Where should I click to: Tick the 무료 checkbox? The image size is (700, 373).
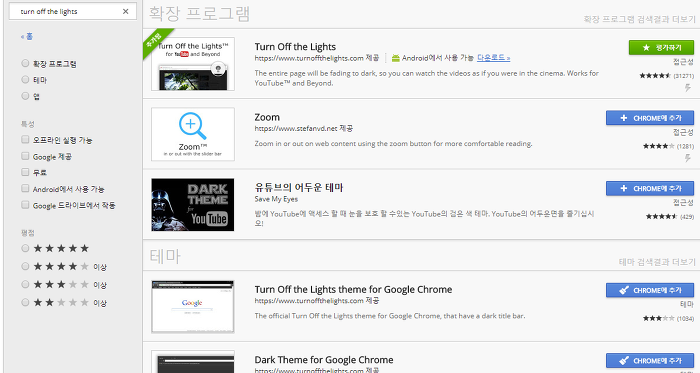(25, 172)
